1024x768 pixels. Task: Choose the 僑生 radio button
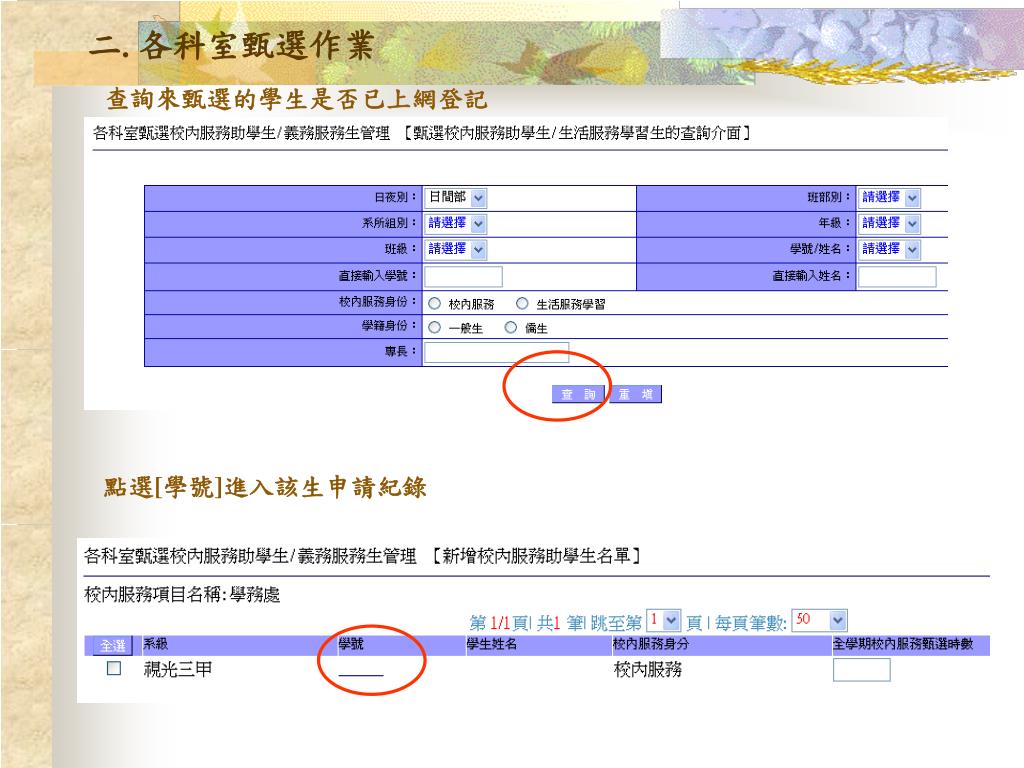click(x=511, y=328)
